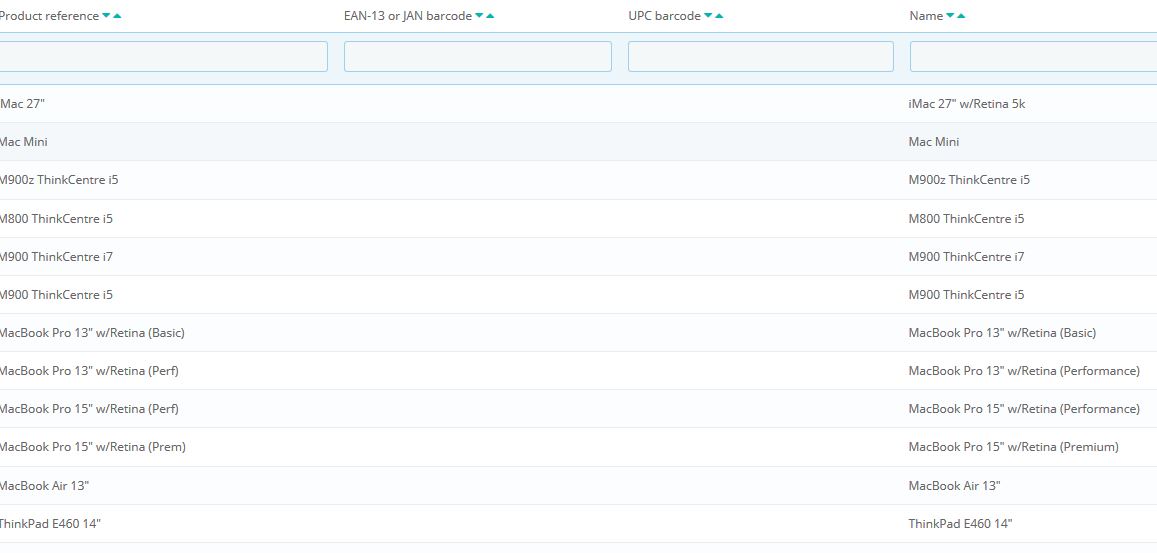The image size is (1157, 553).
Task: Click M900 ThinkCentre i7 product reference
Action: click(x=56, y=257)
